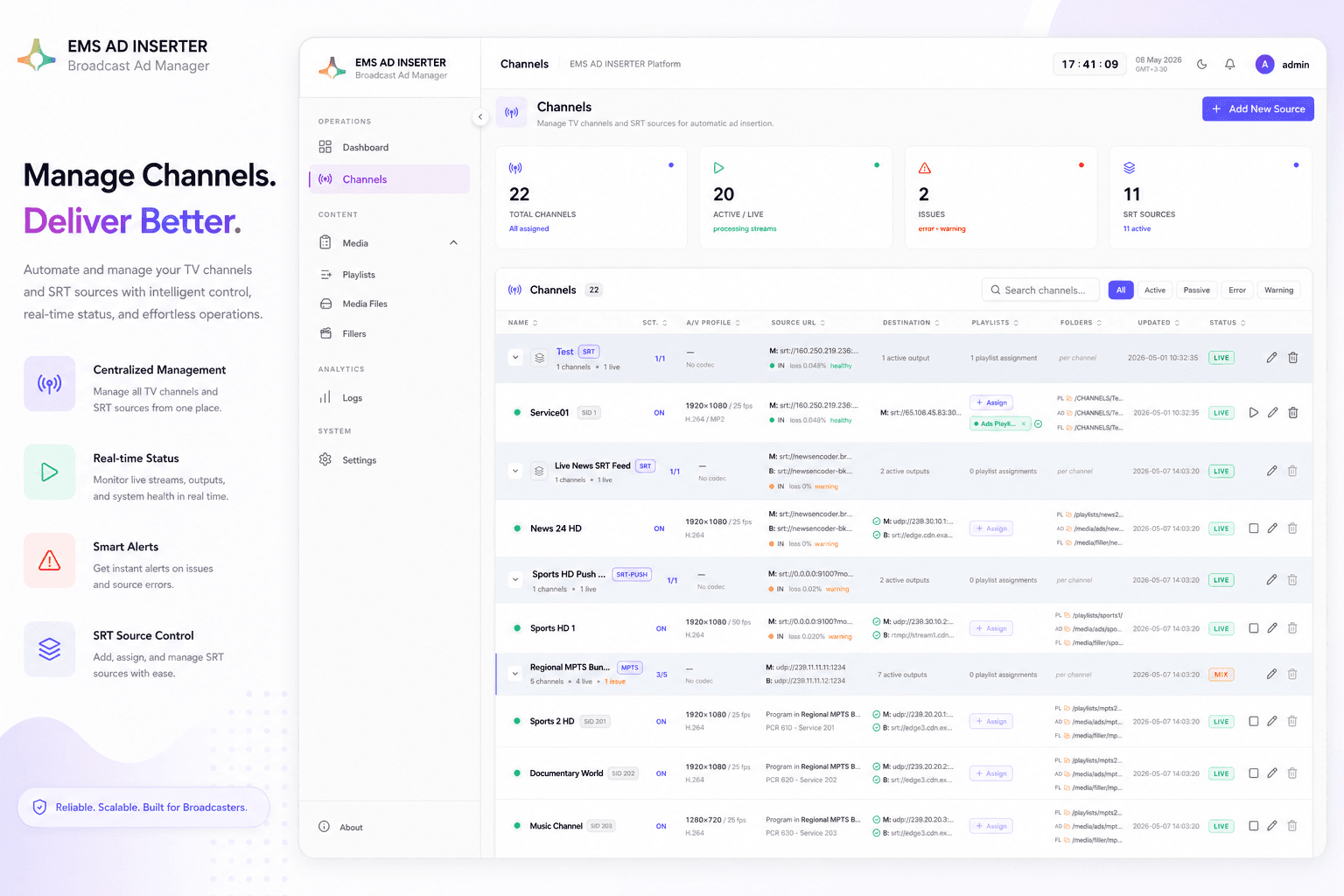Assign a playlist to Service01
The height and width of the screenshot is (896, 1344).
tap(991, 402)
